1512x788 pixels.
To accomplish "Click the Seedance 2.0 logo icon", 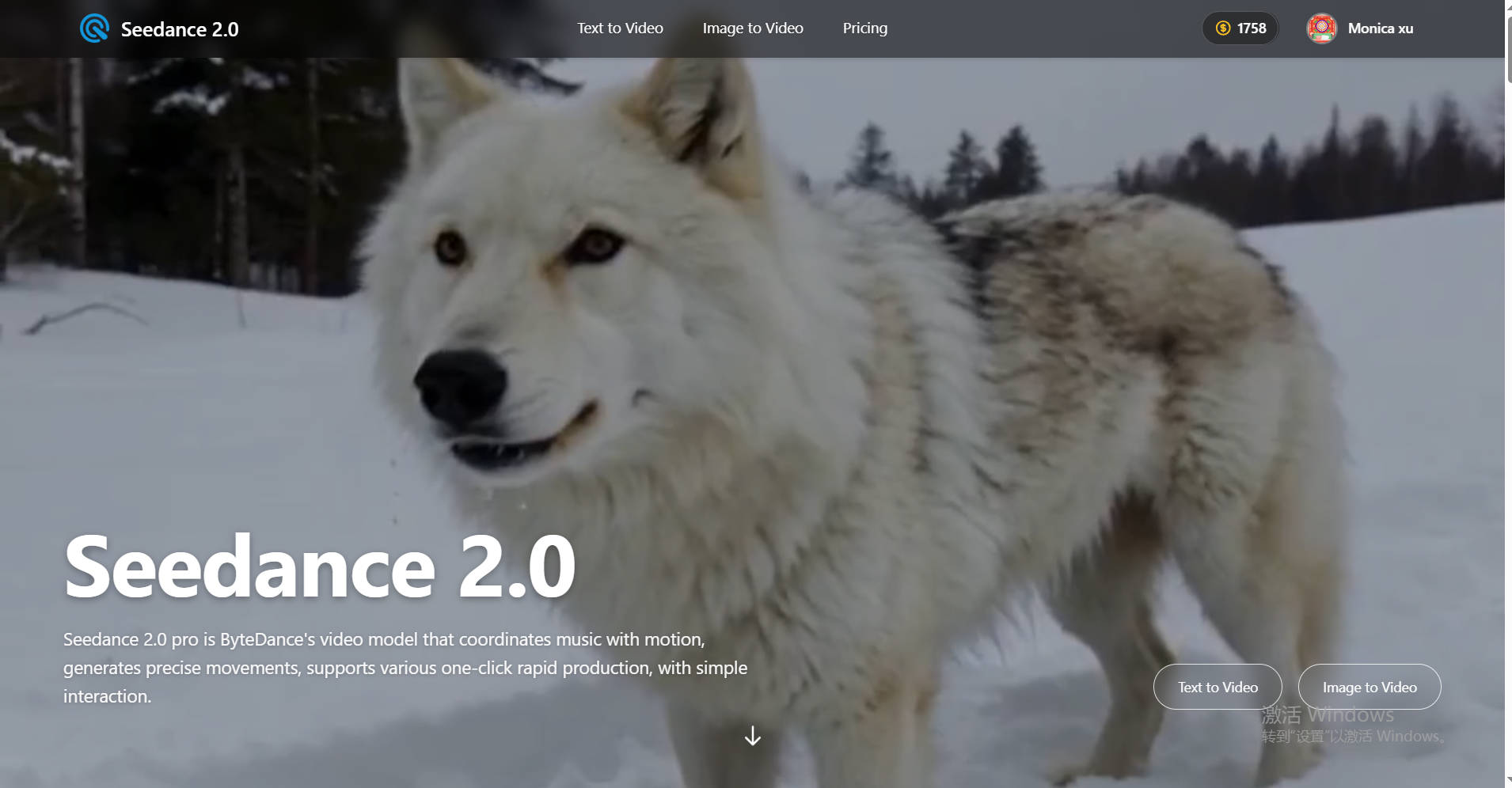I will click(94, 28).
